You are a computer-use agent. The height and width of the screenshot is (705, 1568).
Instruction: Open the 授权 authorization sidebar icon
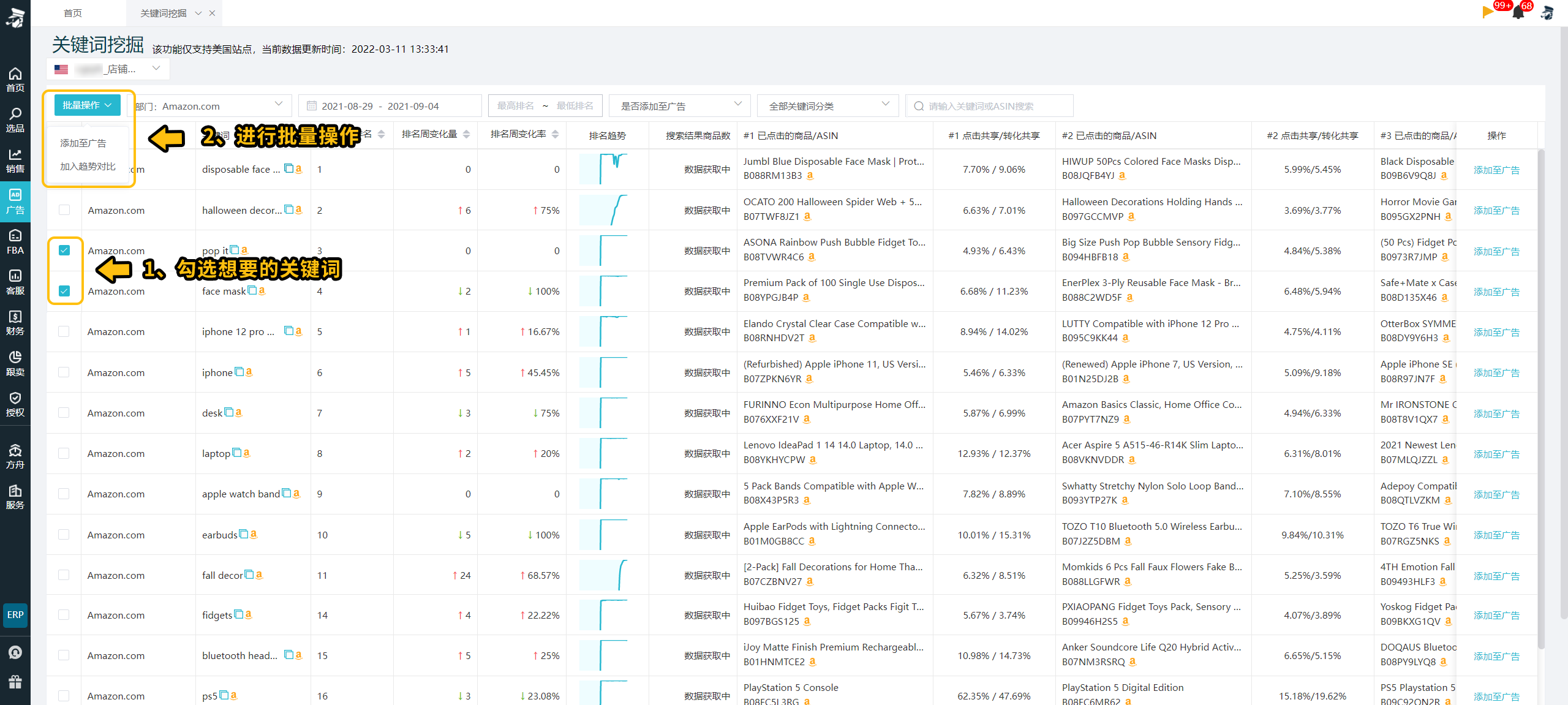[x=15, y=404]
